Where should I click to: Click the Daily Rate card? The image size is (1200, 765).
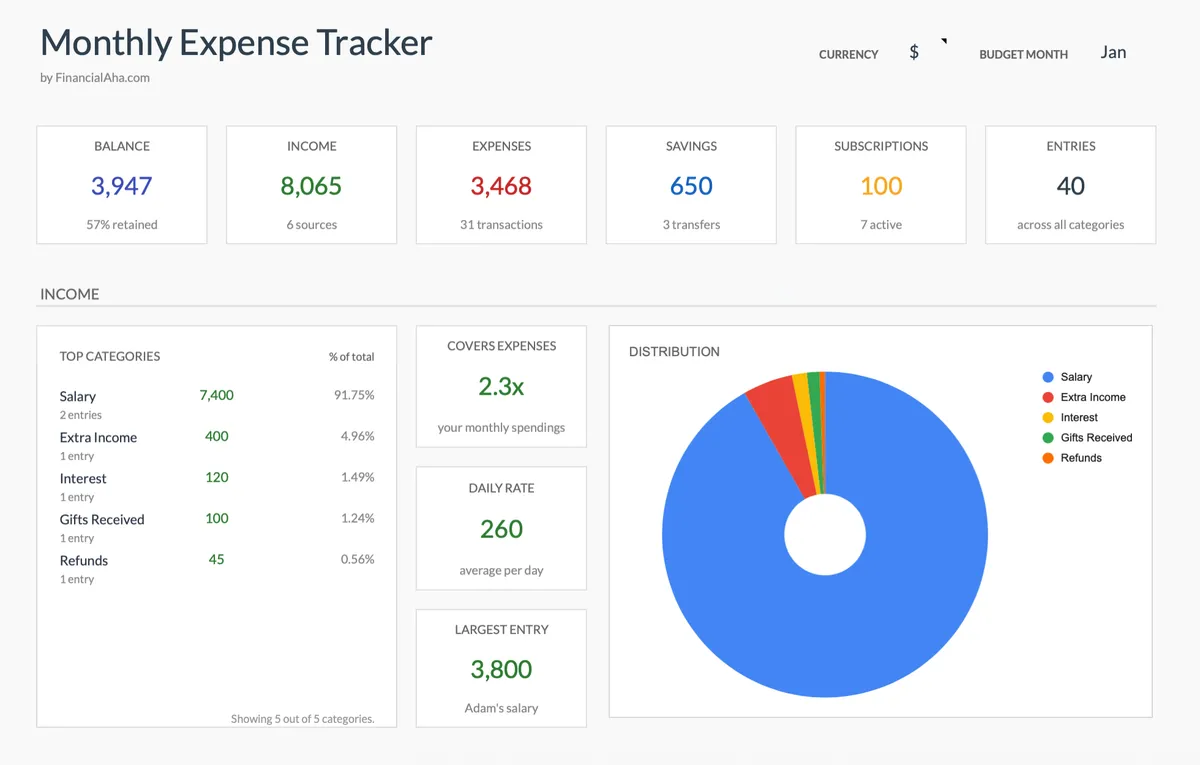[501, 528]
